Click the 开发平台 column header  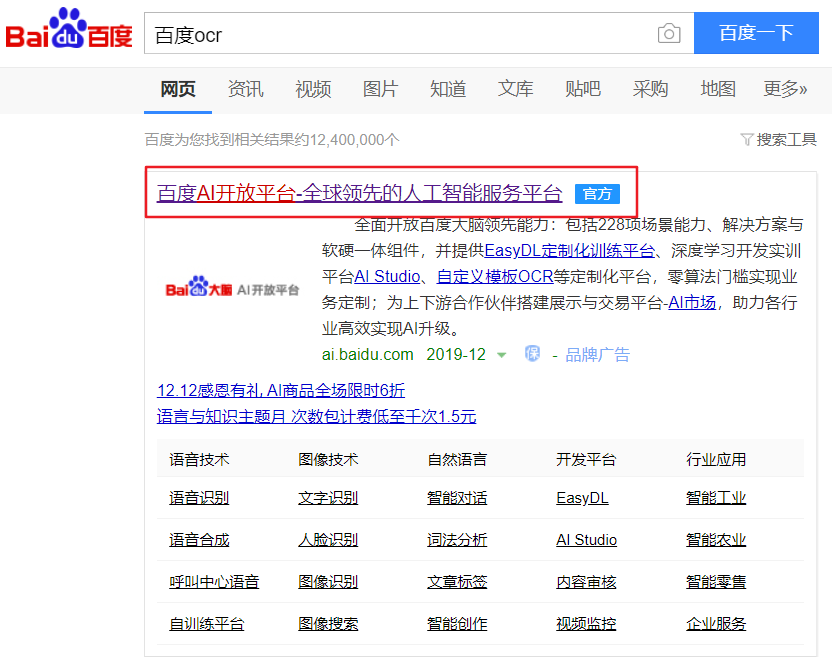pos(586,459)
